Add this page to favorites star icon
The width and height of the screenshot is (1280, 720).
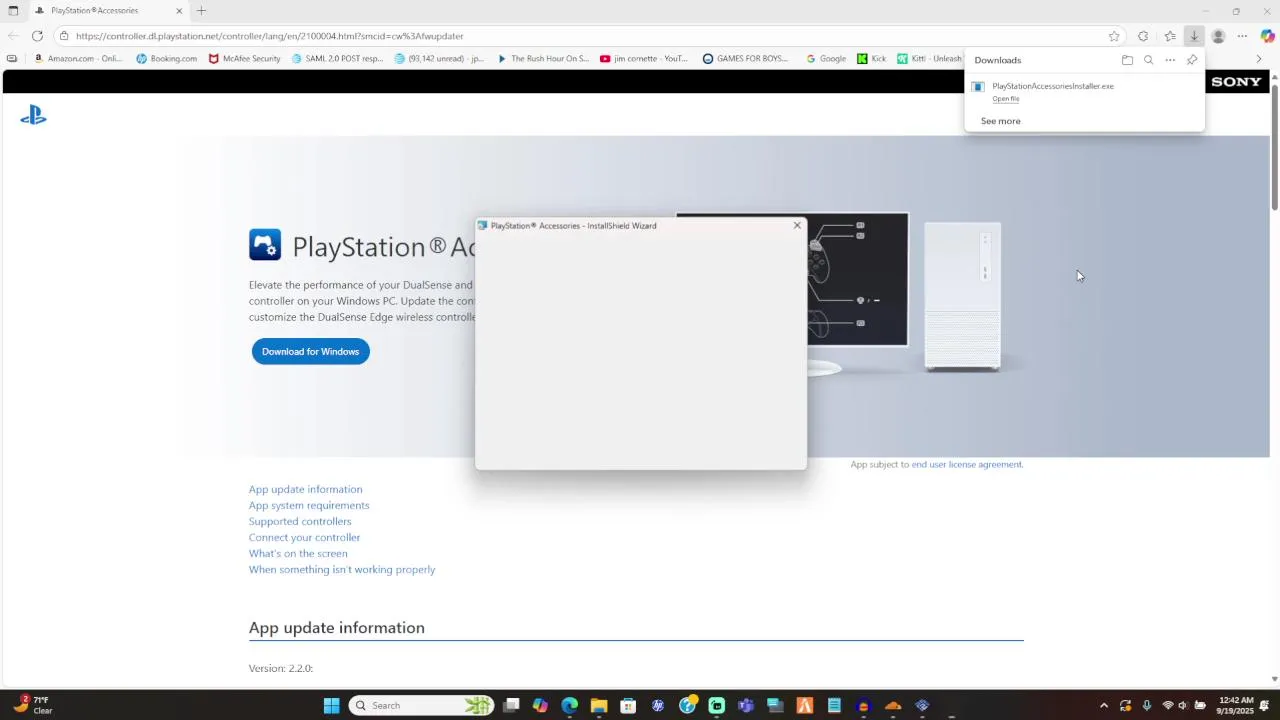(1114, 36)
